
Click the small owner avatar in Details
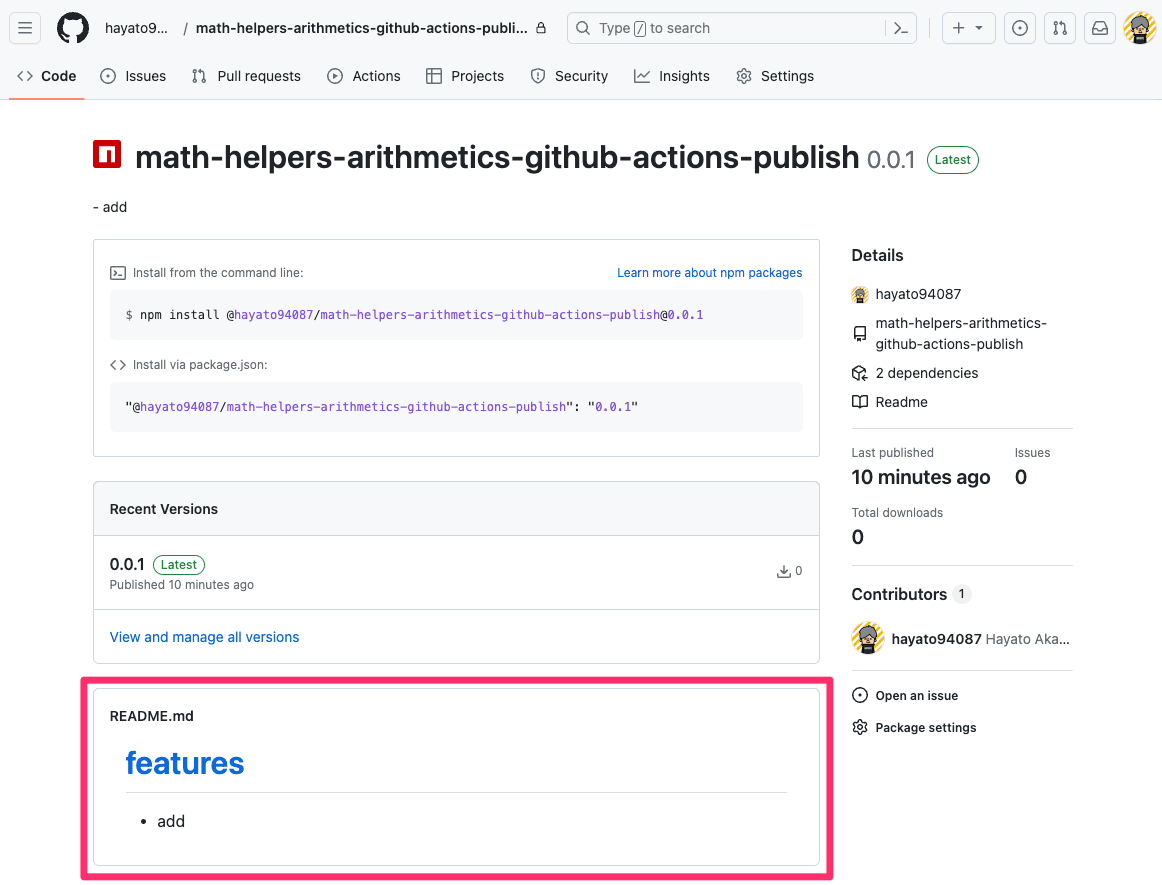(860, 294)
